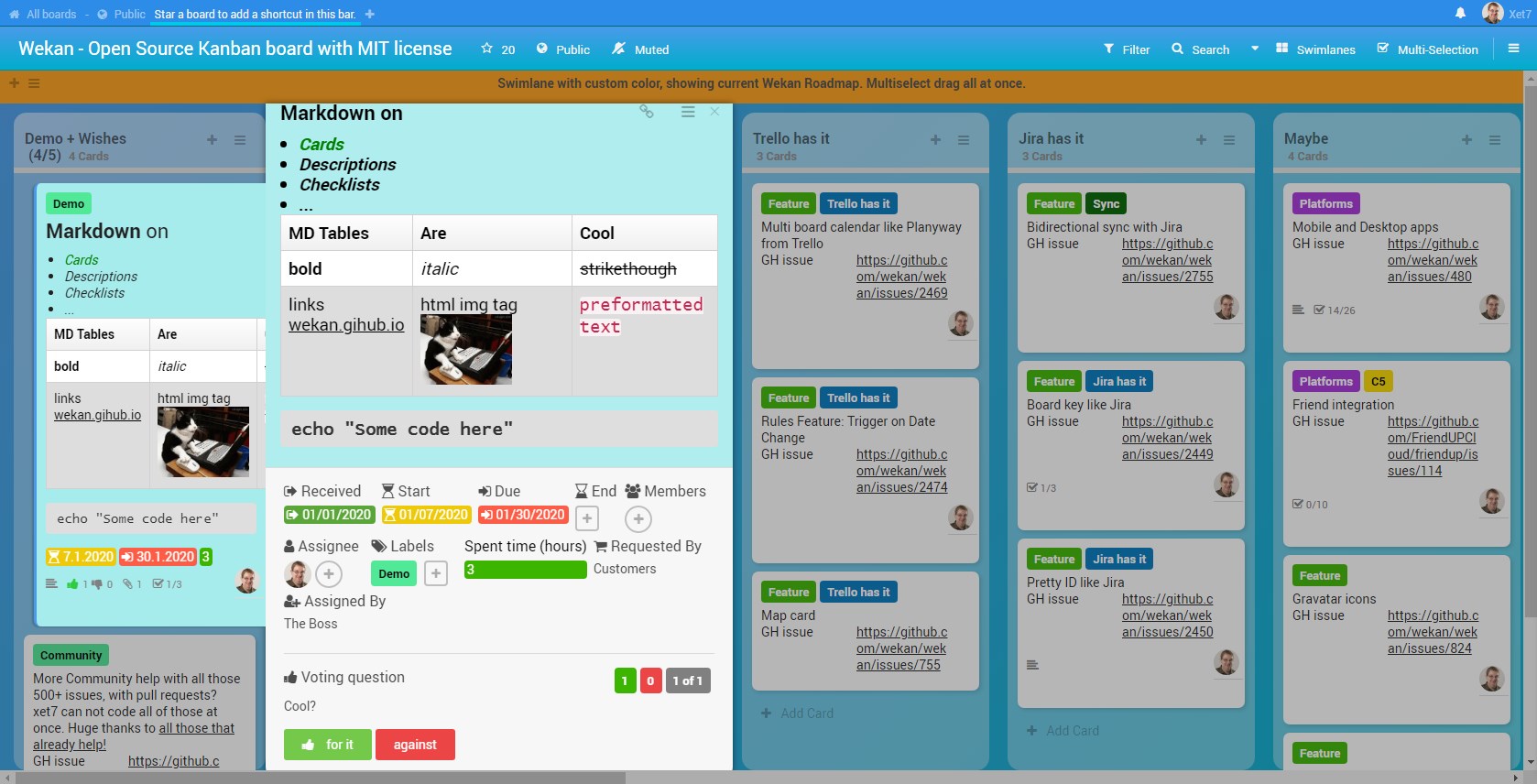This screenshot has height=784, width=1537.
Task: Click the assignee avatar in the card details
Action: point(297,574)
